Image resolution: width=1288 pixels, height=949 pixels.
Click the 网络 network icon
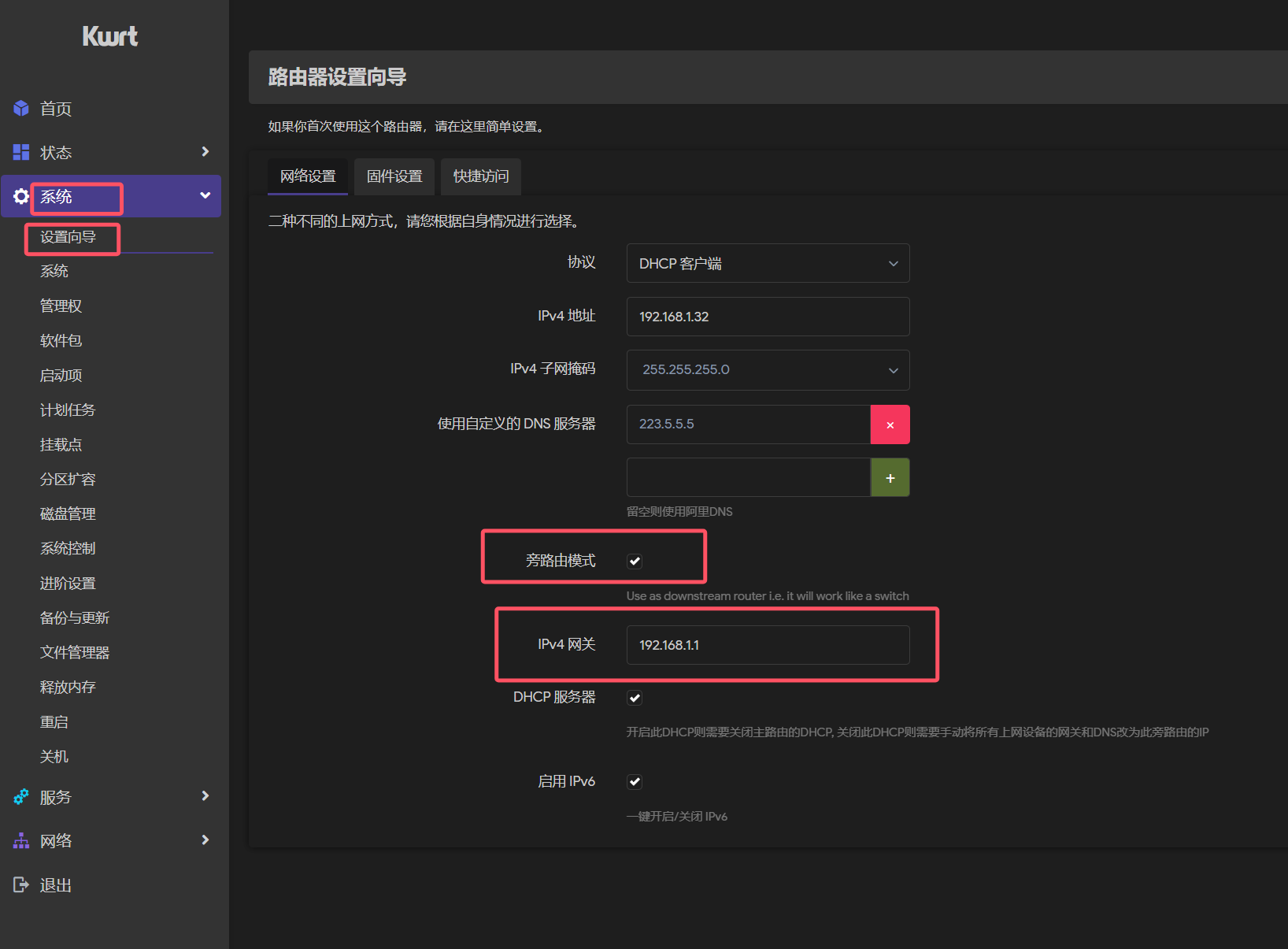[20, 840]
